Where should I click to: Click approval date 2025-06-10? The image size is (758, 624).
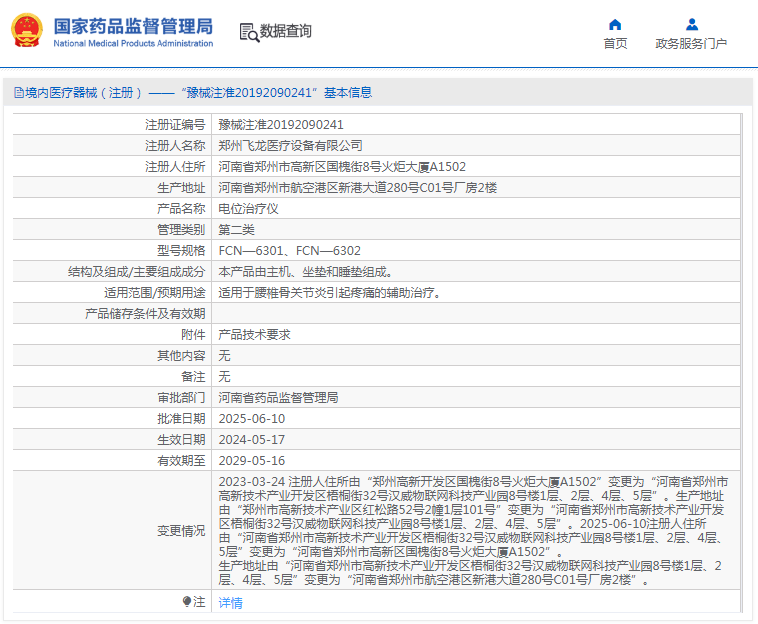[252, 419]
